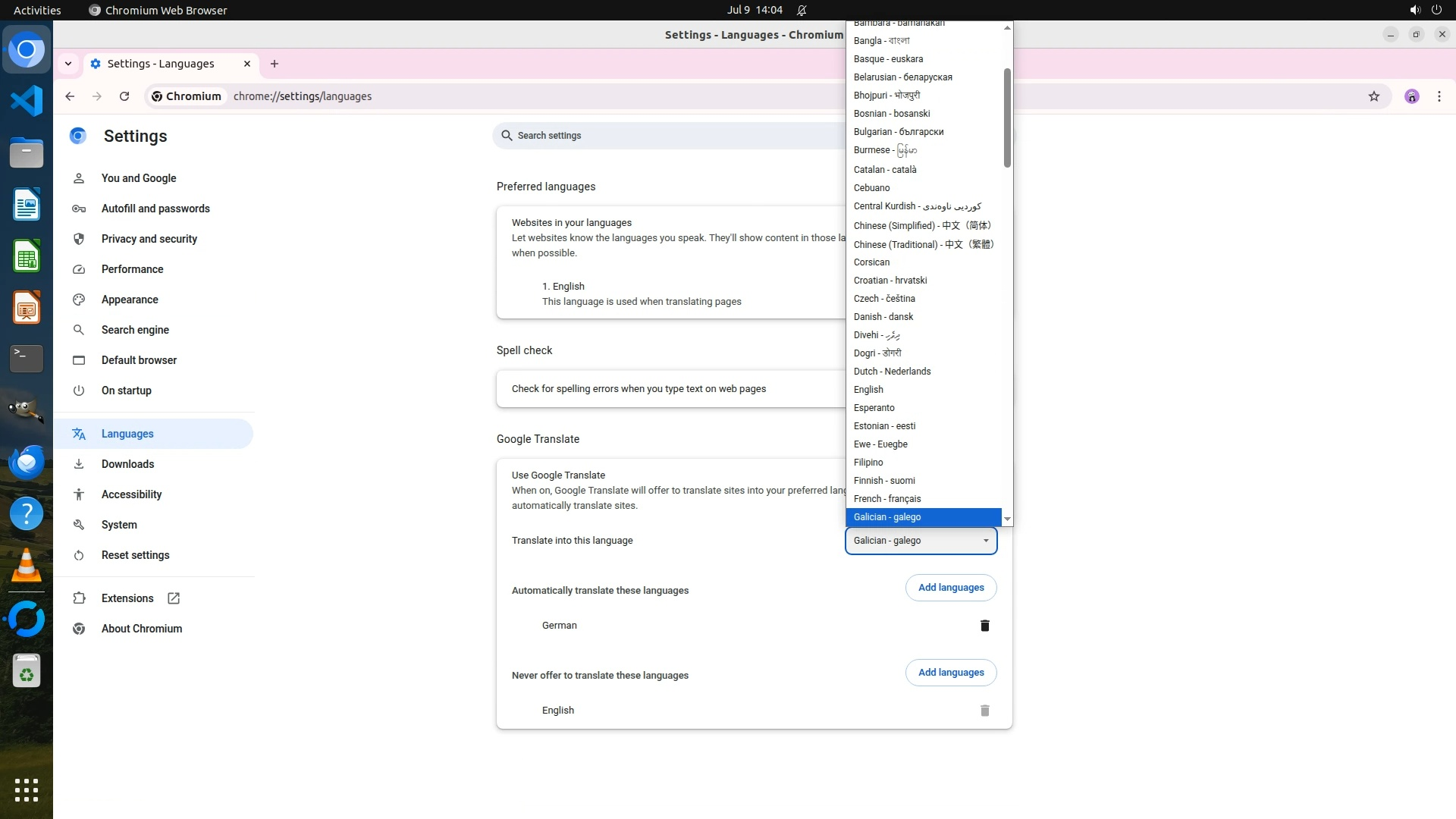Image resolution: width=1456 pixels, height=819 pixels.
Task: Expand the tab search chevron
Action: (x=68, y=64)
